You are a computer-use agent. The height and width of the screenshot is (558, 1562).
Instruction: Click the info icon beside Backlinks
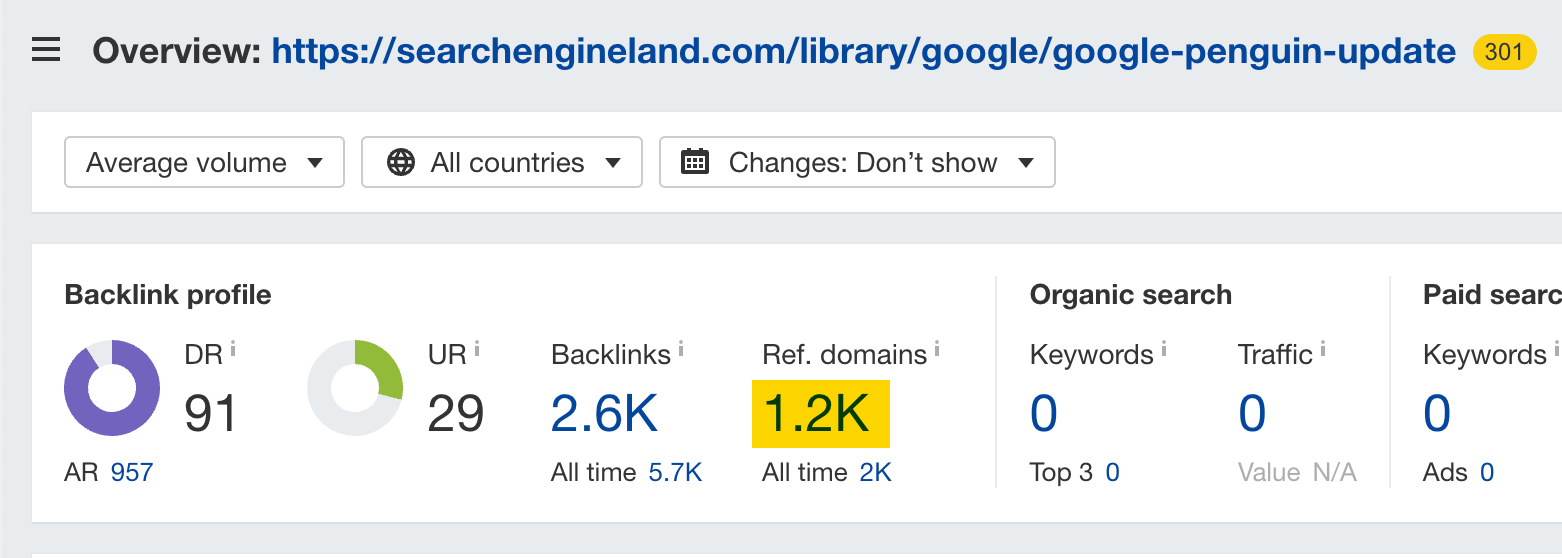coord(681,349)
